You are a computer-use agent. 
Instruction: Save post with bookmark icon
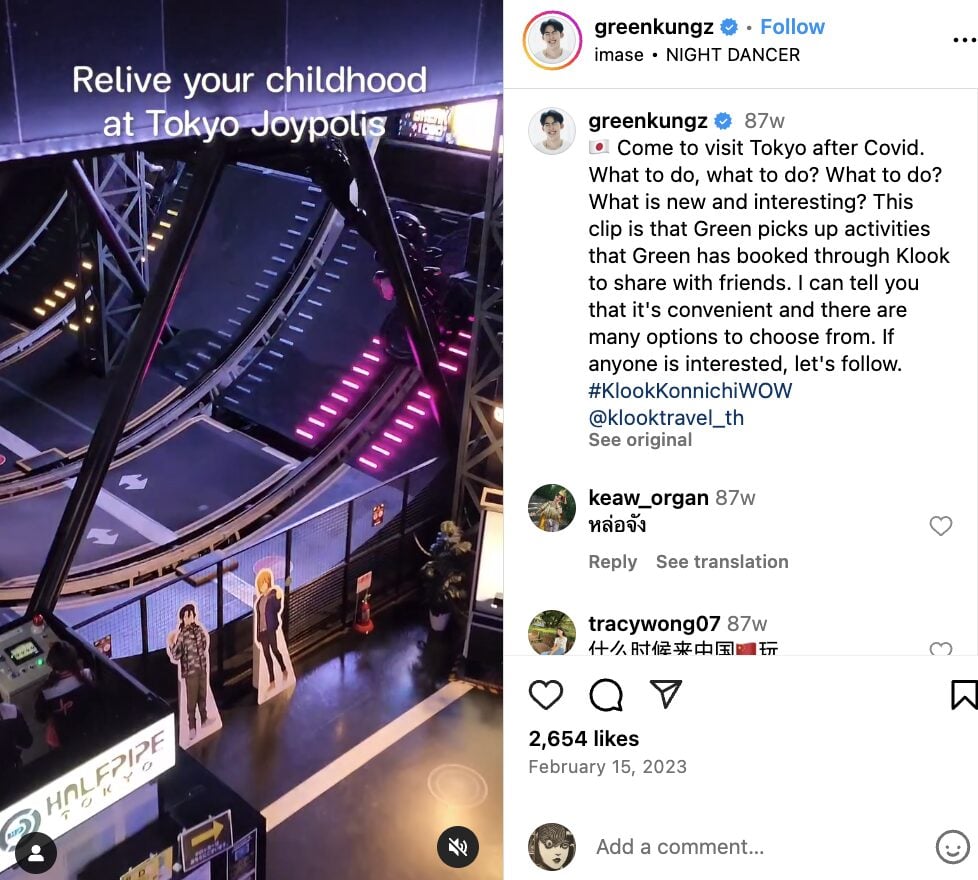[x=964, y=695]
